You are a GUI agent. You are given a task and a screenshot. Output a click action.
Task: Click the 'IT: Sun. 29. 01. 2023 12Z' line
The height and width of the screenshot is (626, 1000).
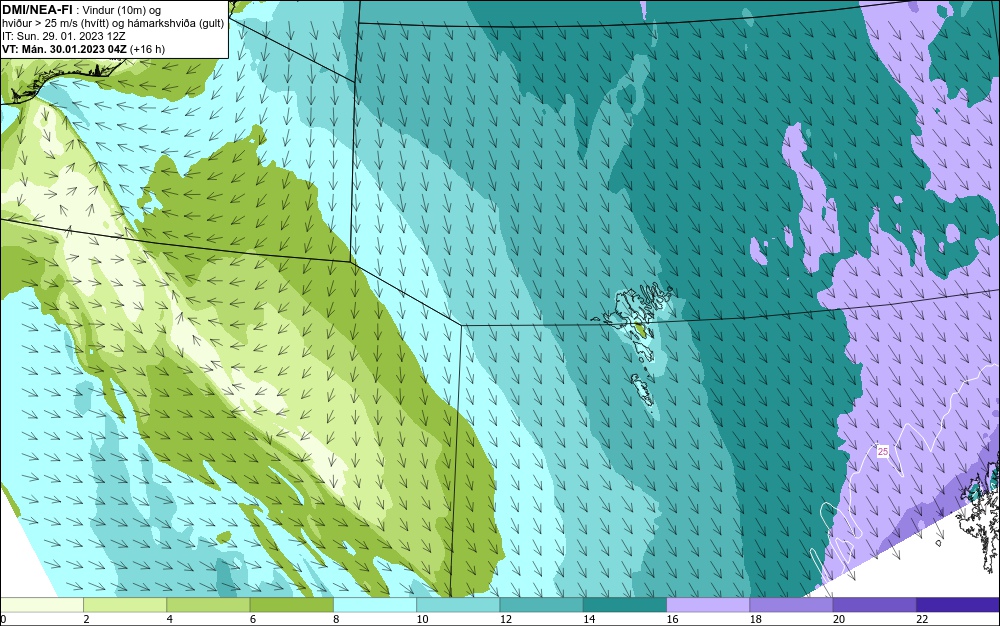[64, 36]
